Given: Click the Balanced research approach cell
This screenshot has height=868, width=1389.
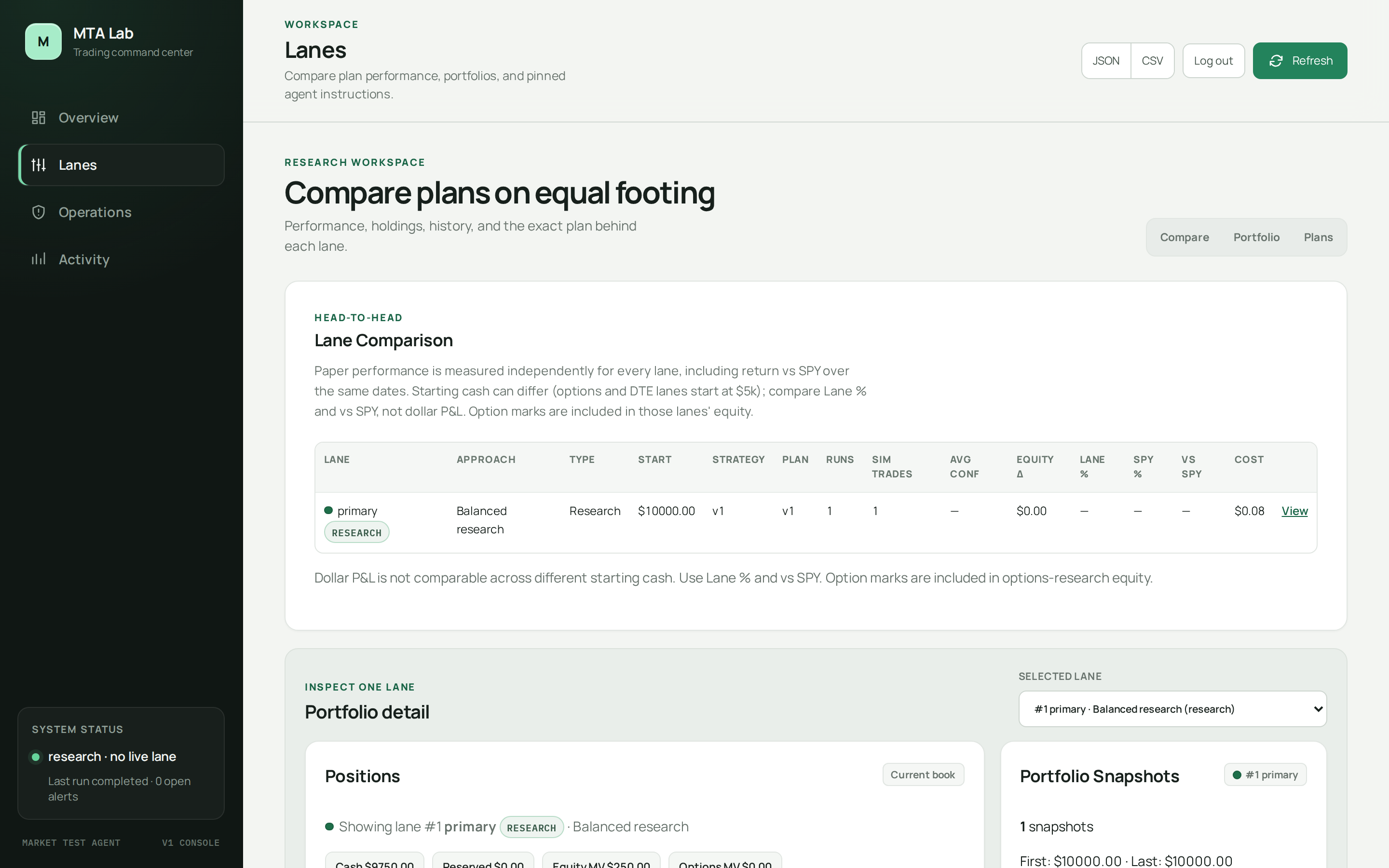Looking at the screenshot, I should point(481,520).
